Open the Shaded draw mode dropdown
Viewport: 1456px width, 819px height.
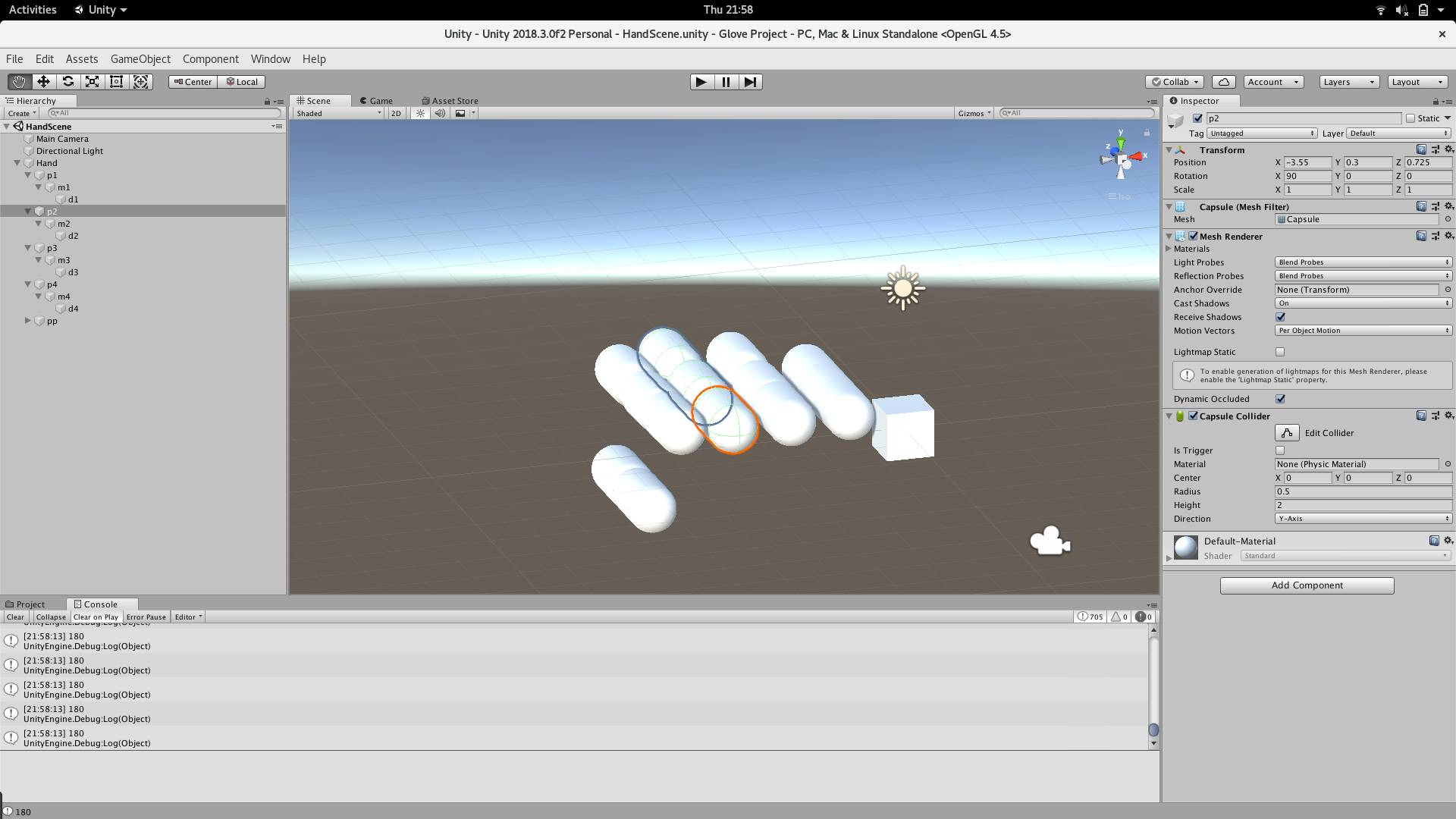point(339,113)
